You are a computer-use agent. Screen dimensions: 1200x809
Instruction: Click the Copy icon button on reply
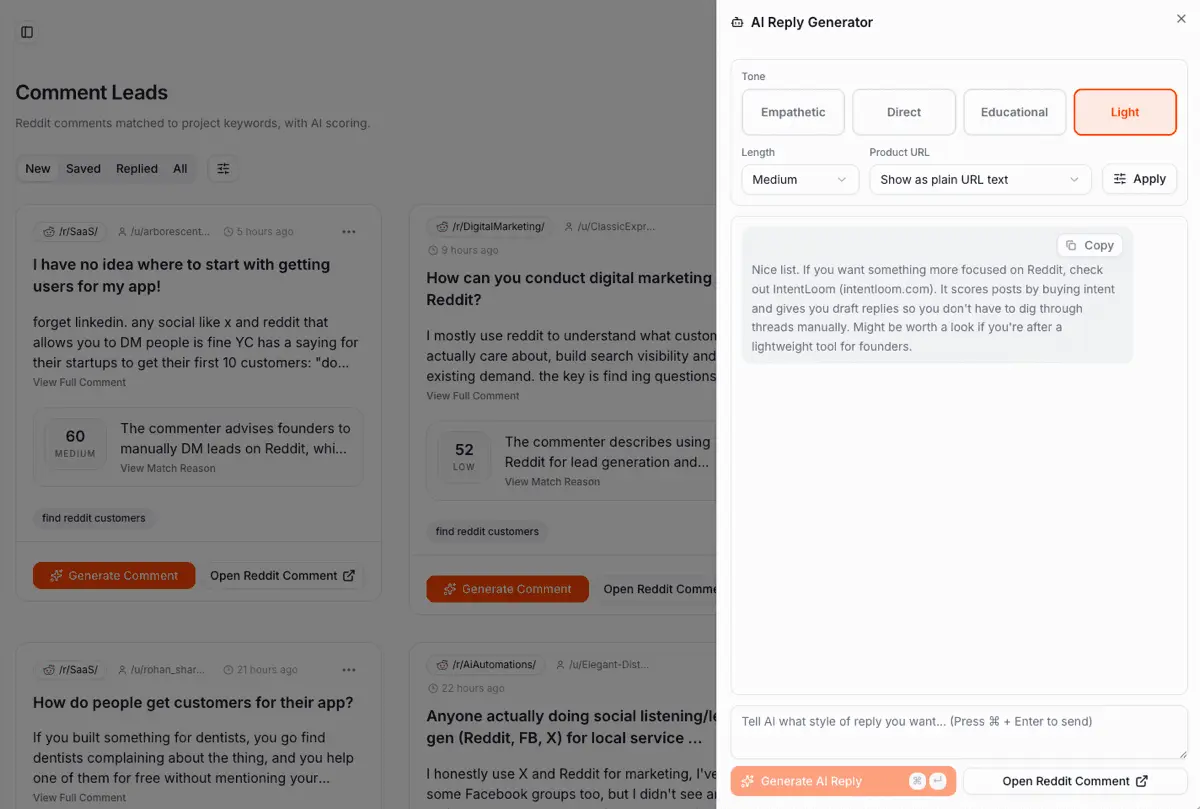1089,245
